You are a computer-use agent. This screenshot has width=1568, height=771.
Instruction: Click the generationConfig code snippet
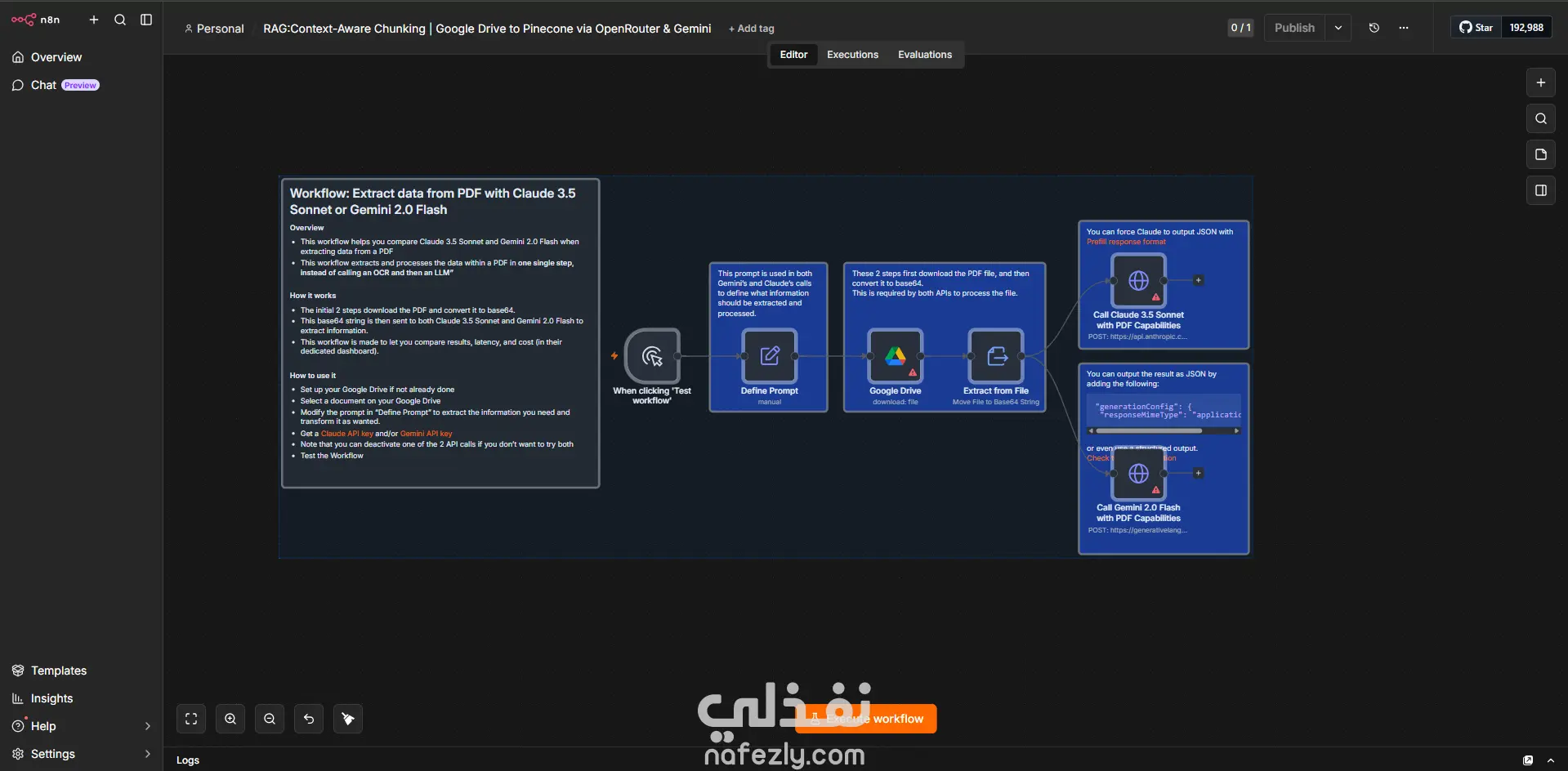pyautogui.click(x=1164, y=411)
